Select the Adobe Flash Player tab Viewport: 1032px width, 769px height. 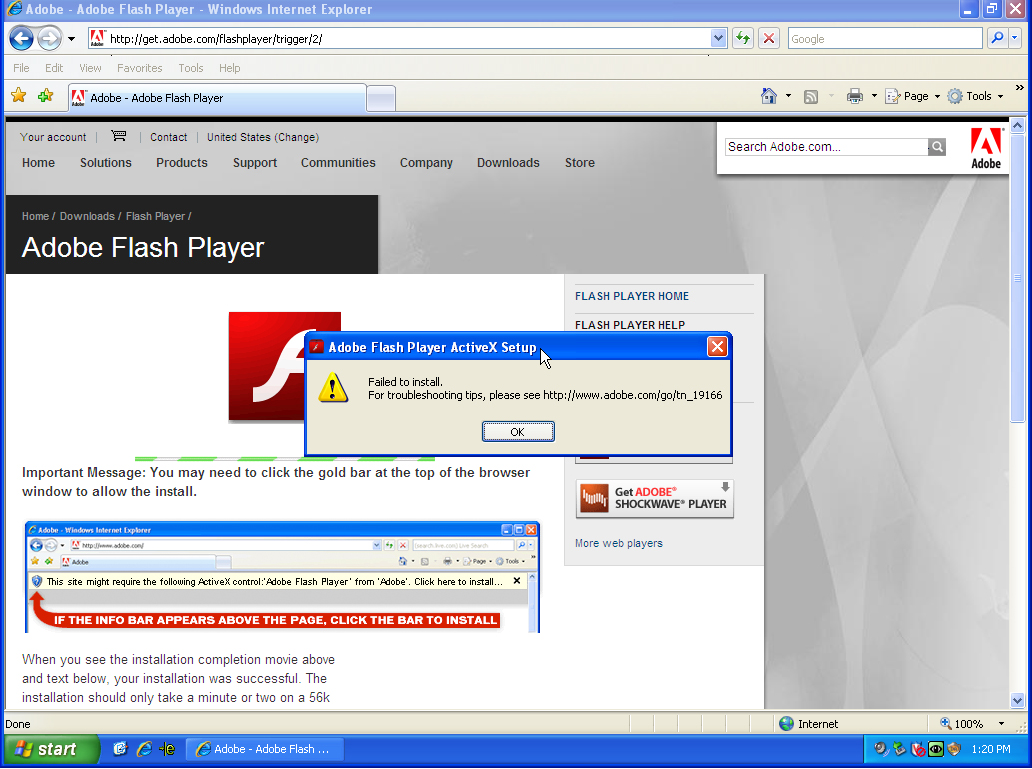[217, 98]
